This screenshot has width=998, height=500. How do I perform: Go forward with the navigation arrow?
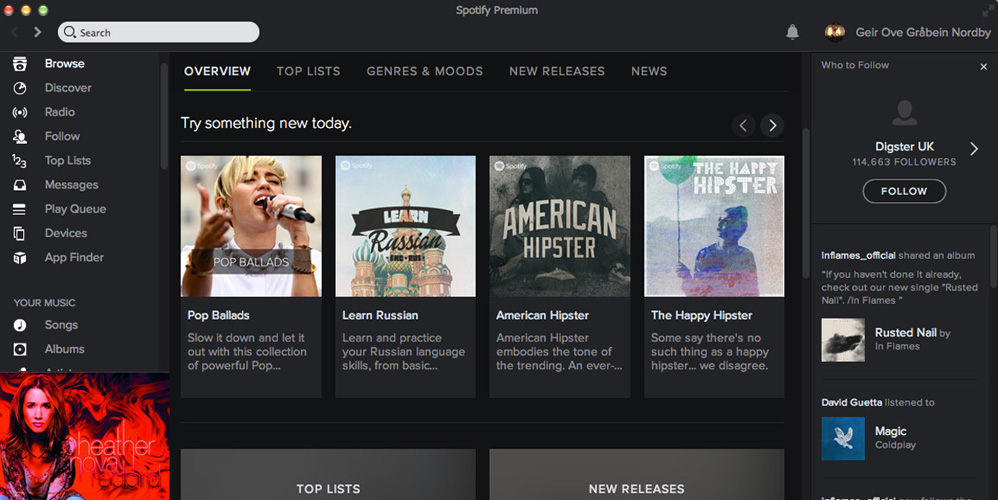point(38,32)
